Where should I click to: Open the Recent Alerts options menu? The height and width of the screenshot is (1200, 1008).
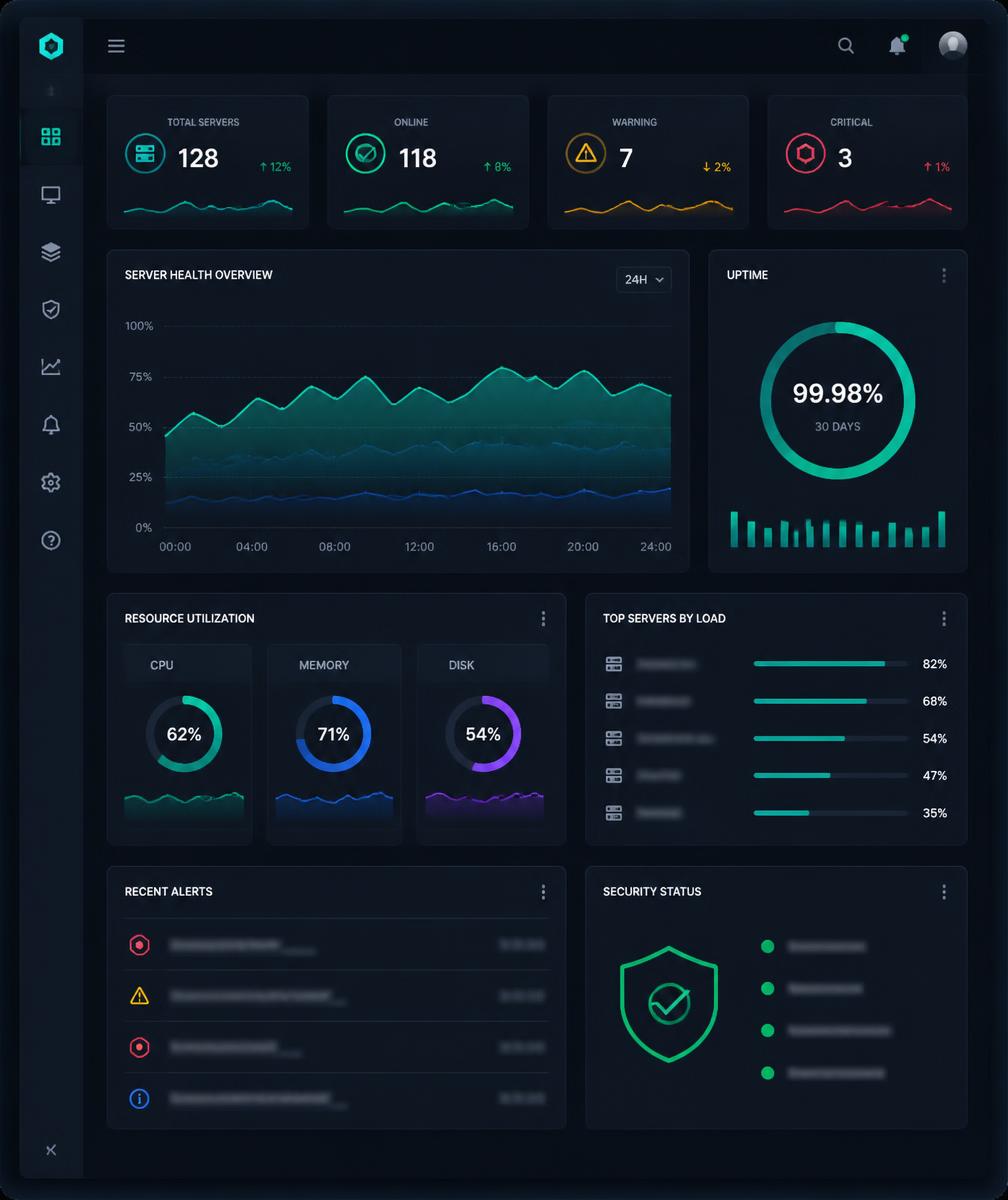(543, 892)
